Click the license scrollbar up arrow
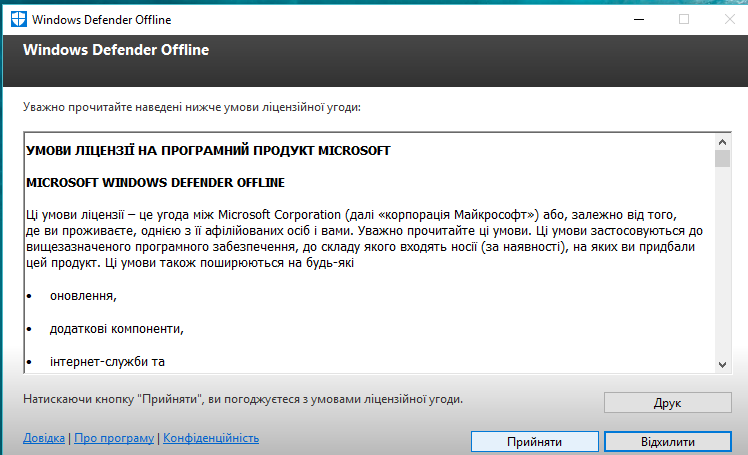 pyautogui.click(x=722, y=142)
